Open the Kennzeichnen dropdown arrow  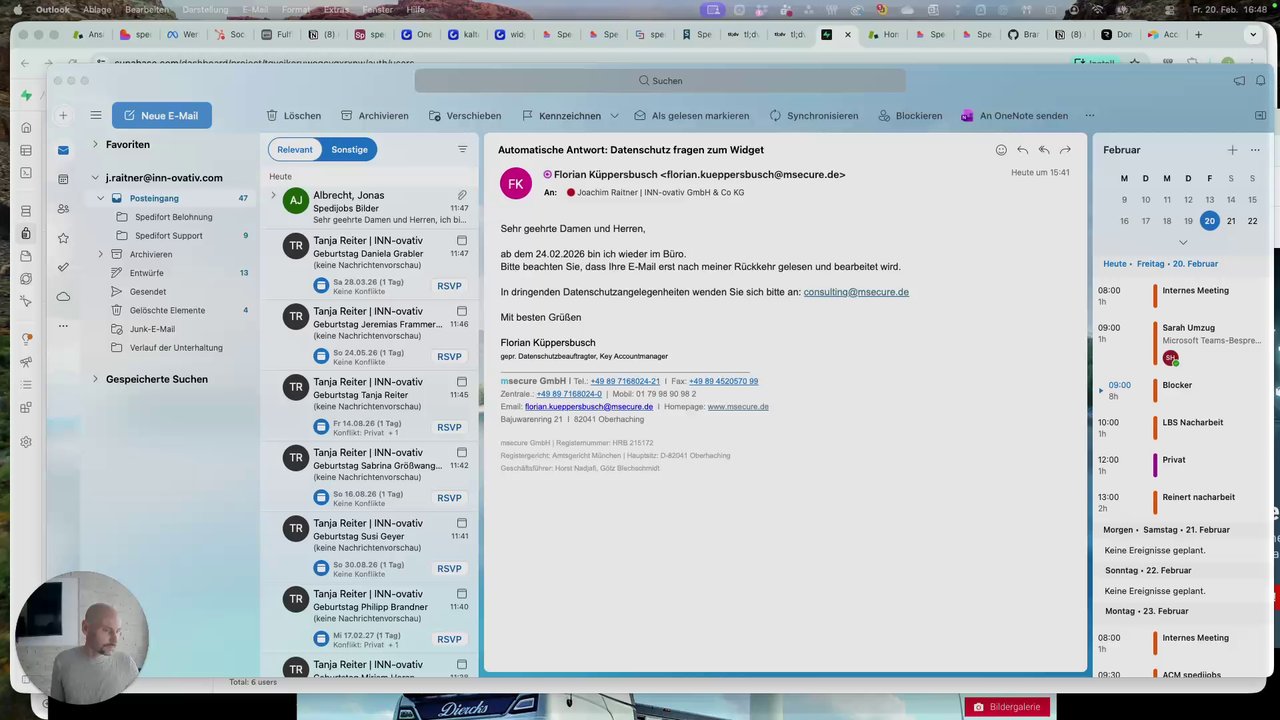(x=614, y=116)
